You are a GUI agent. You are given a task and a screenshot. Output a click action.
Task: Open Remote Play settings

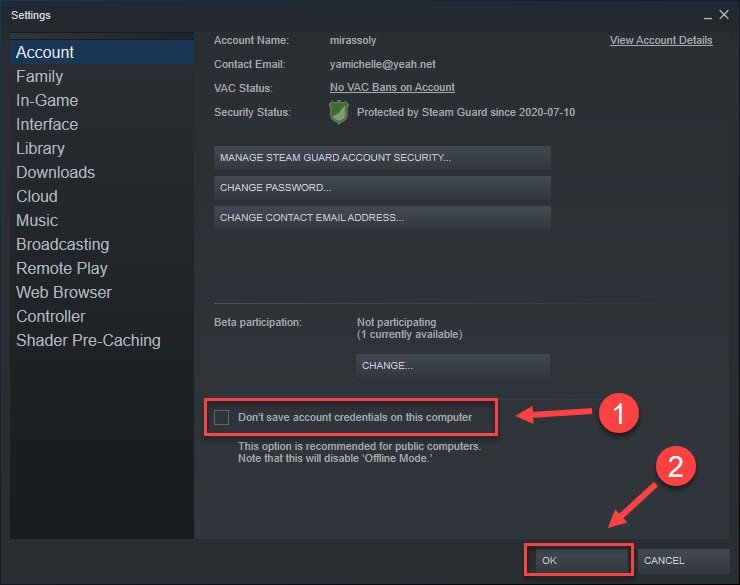coord(61,268)
